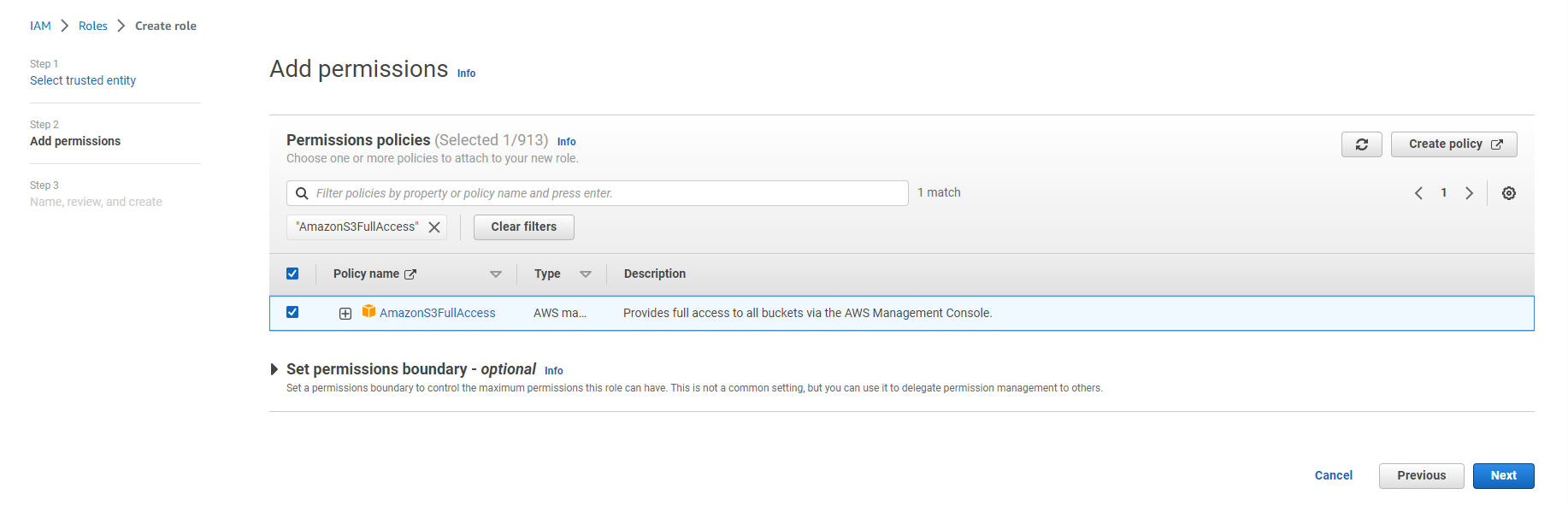Click "Name, review, and create" step label
Viewport: 1568px width, 506px height.
pyautogui.click(x=96, y=202)
